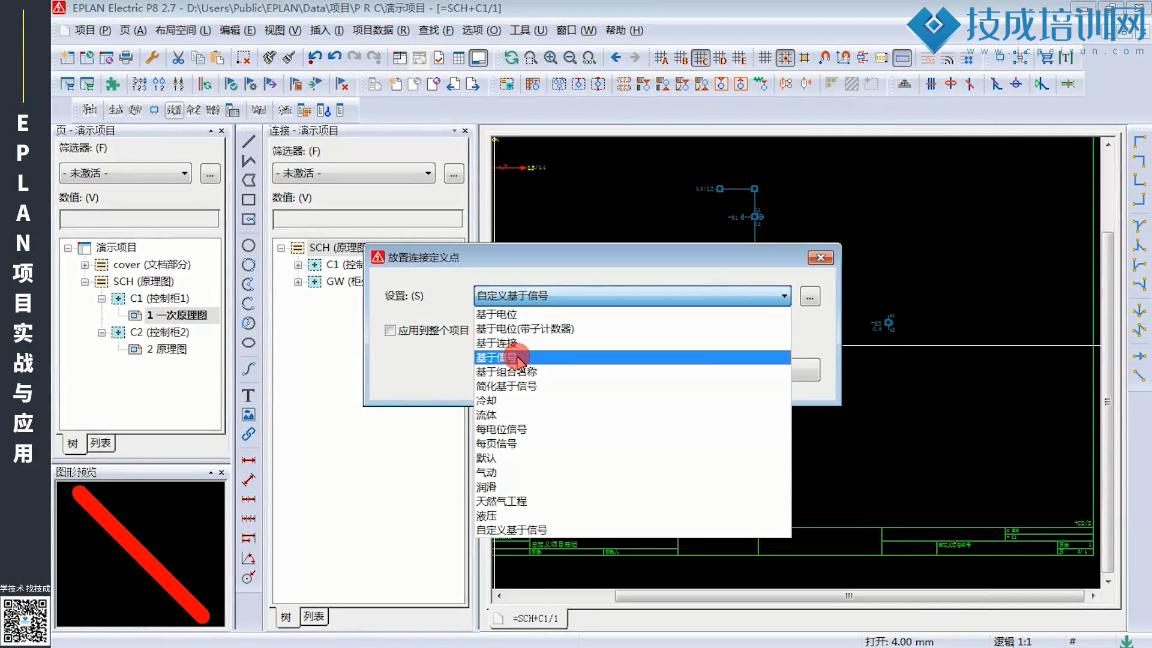This screenshot has width=1152, height=648.
Task: Select the polyline drawing tool
Action: point(248,160)
